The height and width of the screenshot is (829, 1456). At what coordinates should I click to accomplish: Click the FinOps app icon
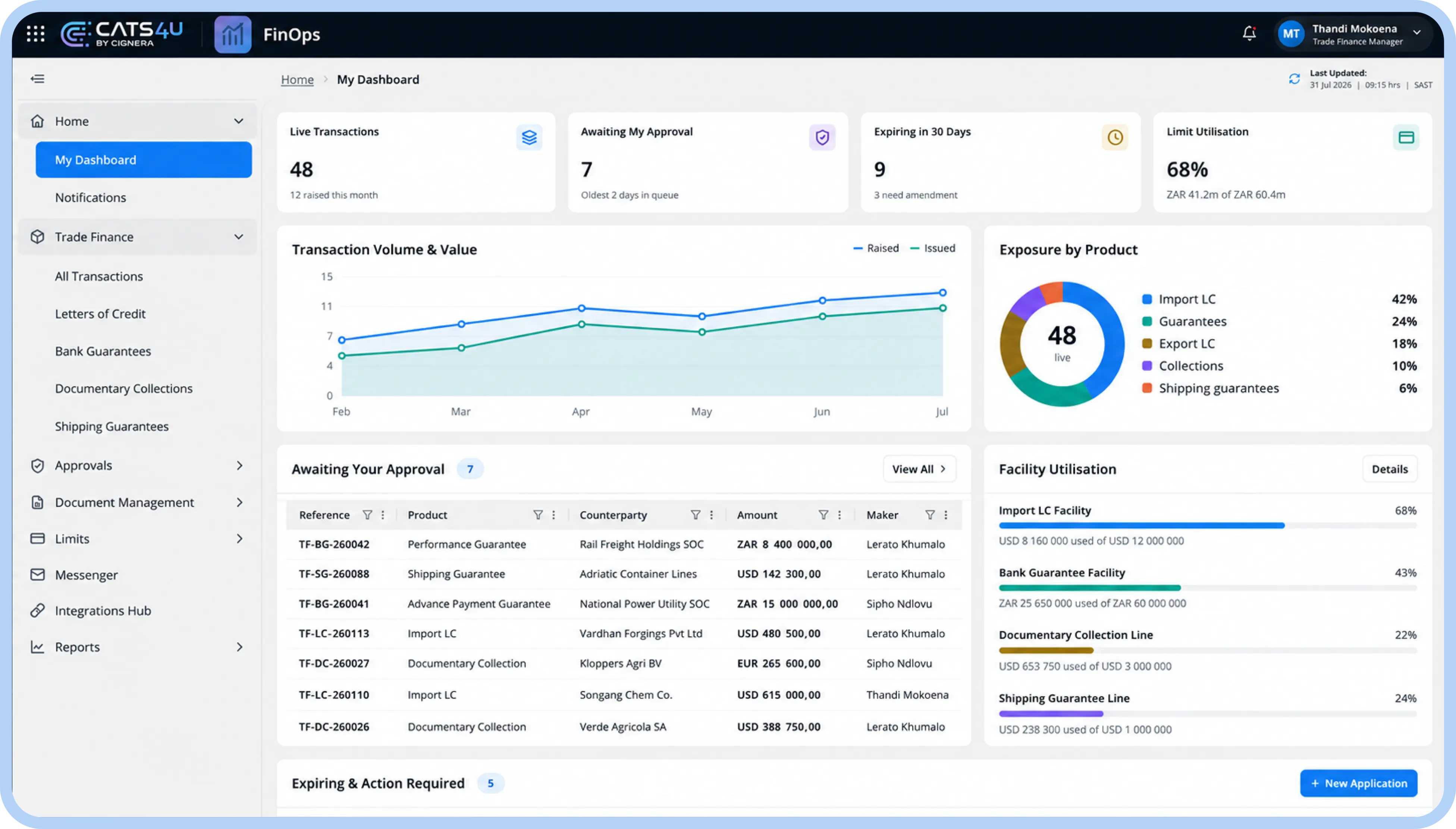(232, 34)
